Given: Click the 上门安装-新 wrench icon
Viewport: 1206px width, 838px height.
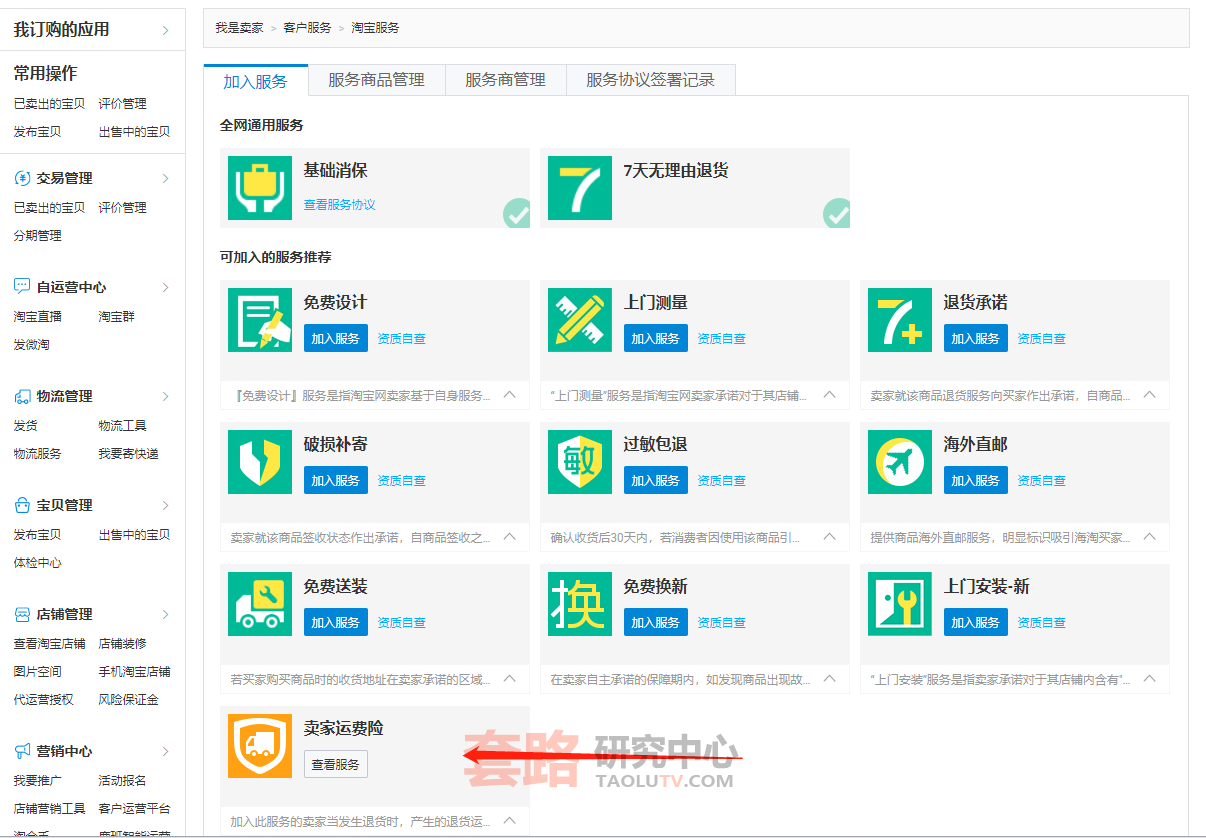Looking at the screenshot, I should 900,604.
